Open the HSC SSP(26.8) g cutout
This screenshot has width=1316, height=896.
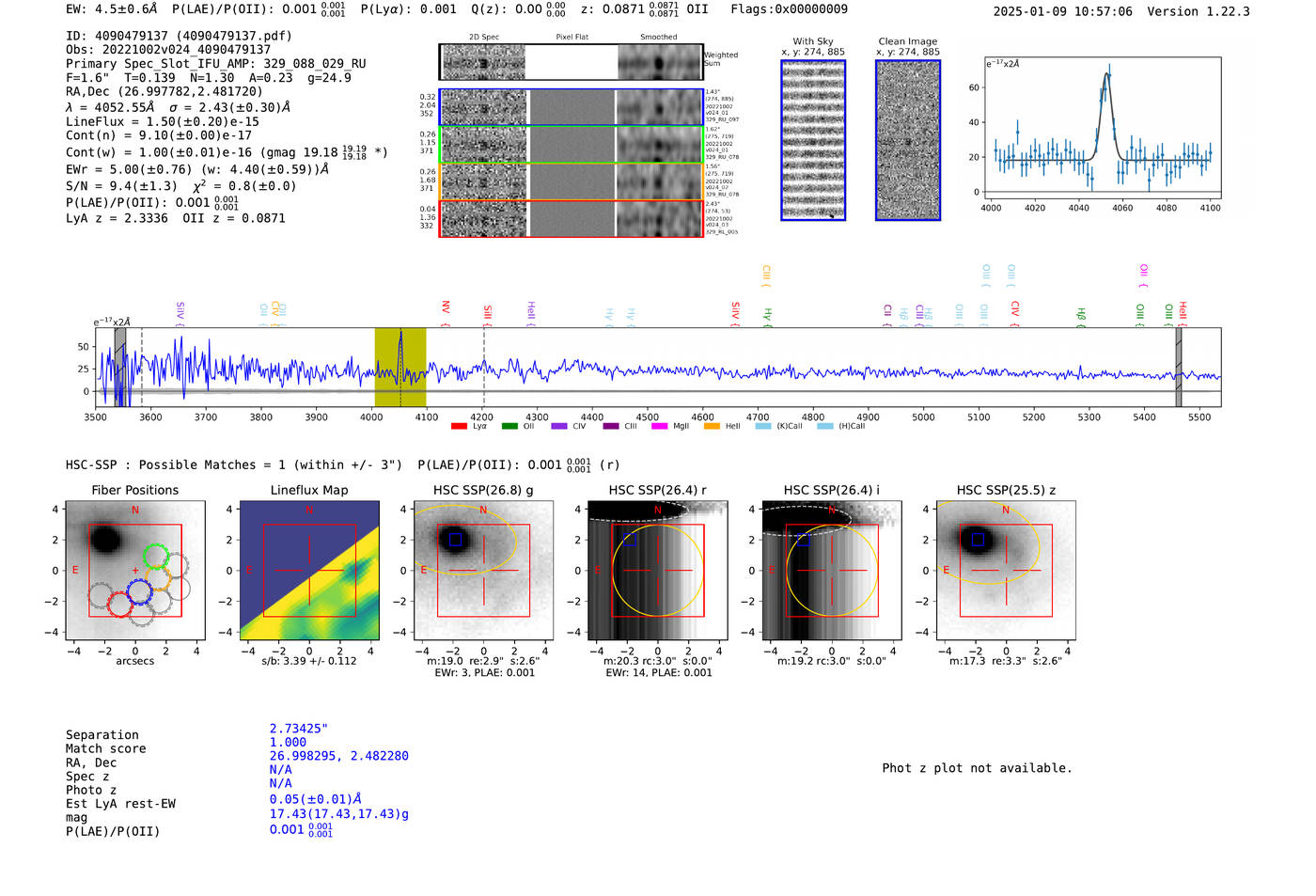(484, 571)
